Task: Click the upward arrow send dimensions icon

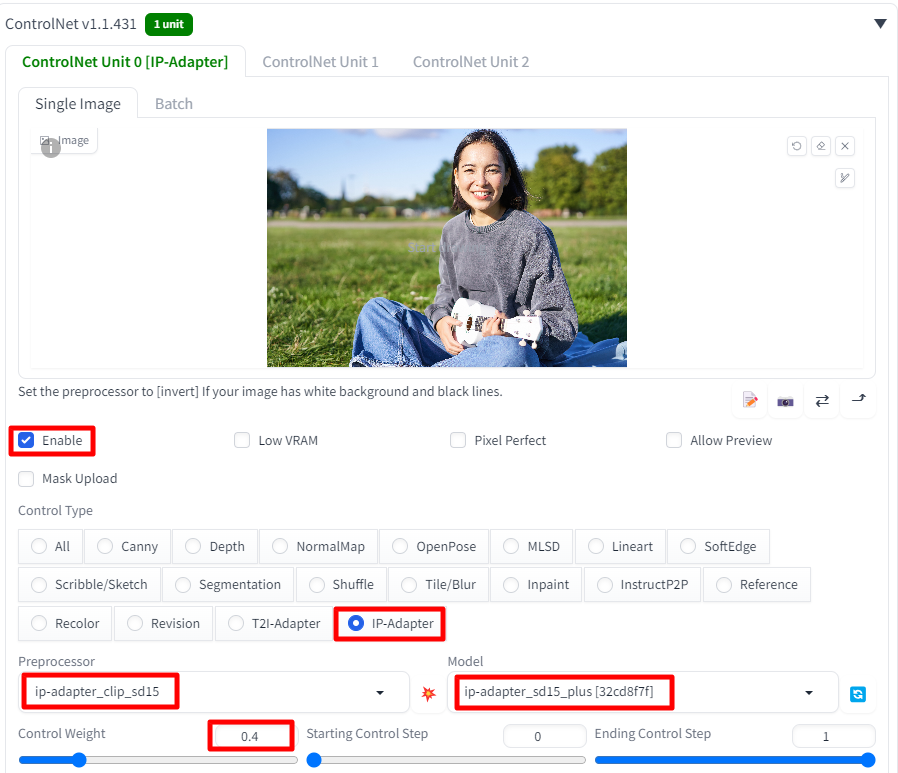Action: point(858,399)
